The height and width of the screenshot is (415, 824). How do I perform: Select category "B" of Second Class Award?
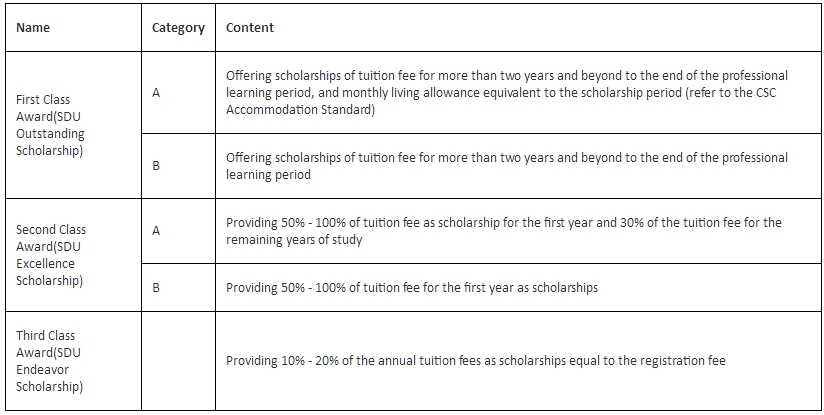point(156,287)
